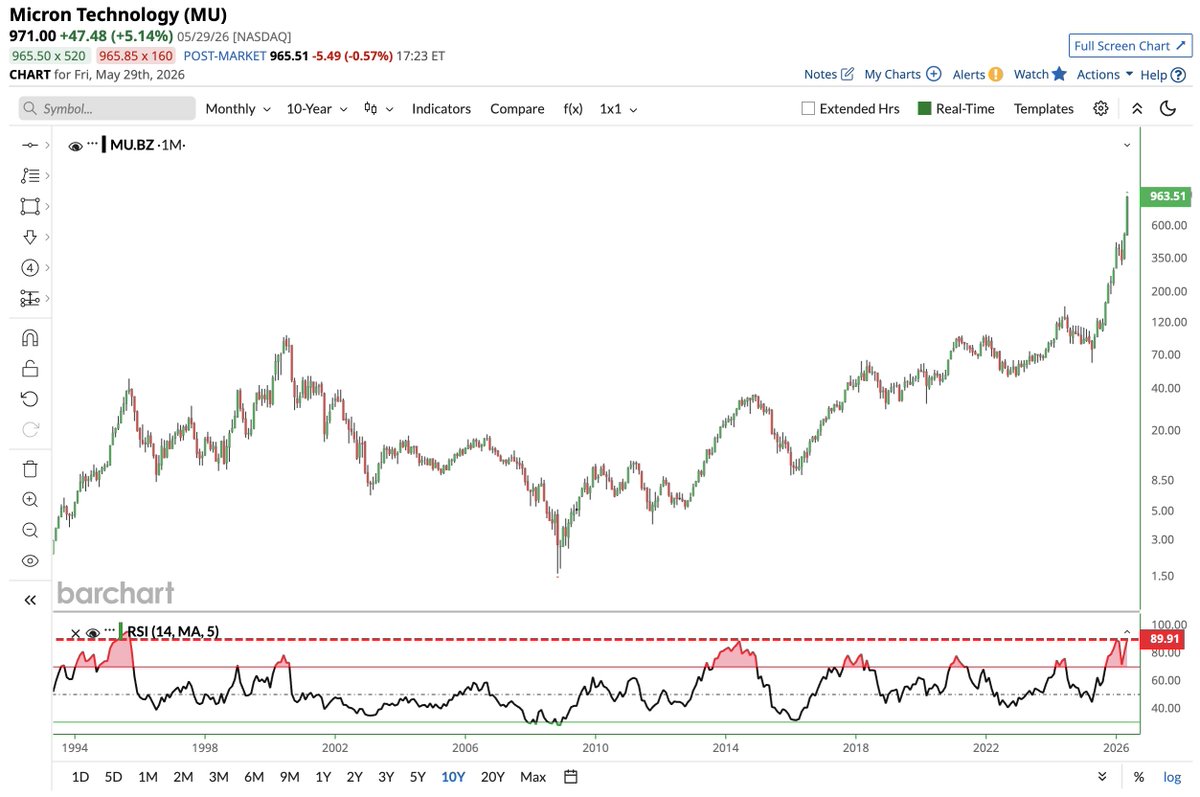Toggle percent scale button
This screenshot has height=797, width=1200.
click(x=1139, y=777)
